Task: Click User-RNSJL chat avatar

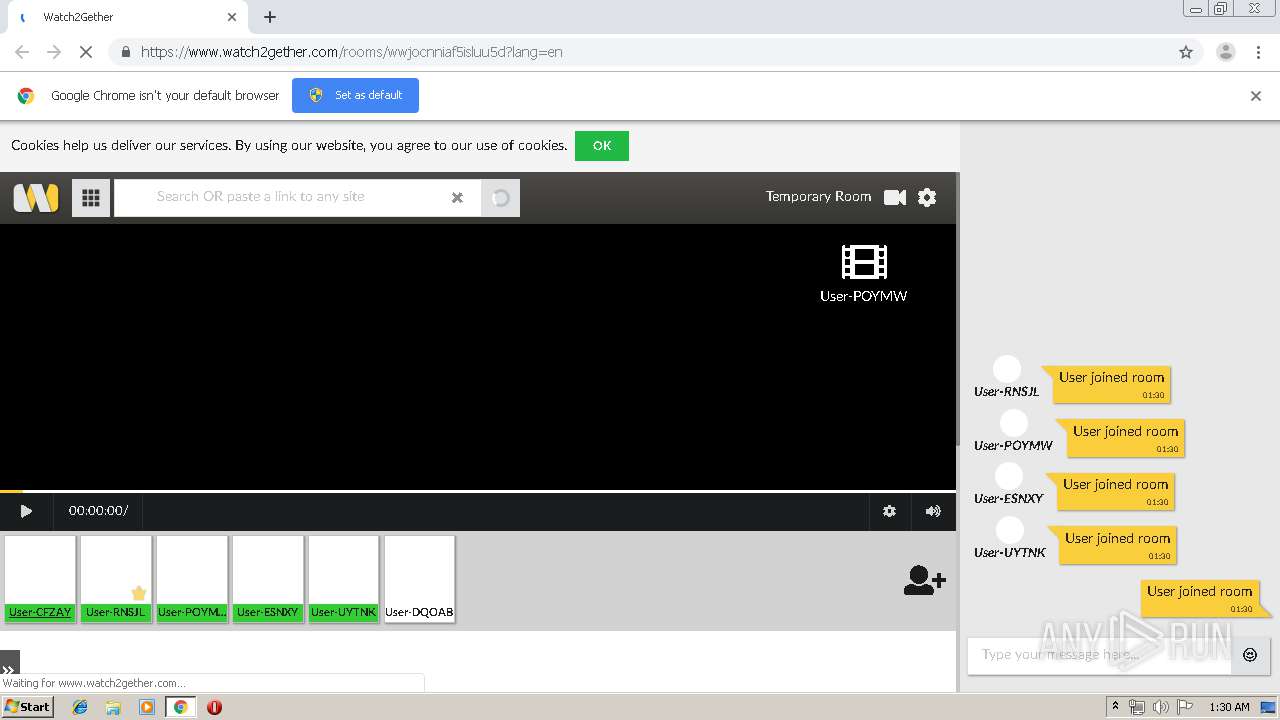Action: (x=1007, y=370)
